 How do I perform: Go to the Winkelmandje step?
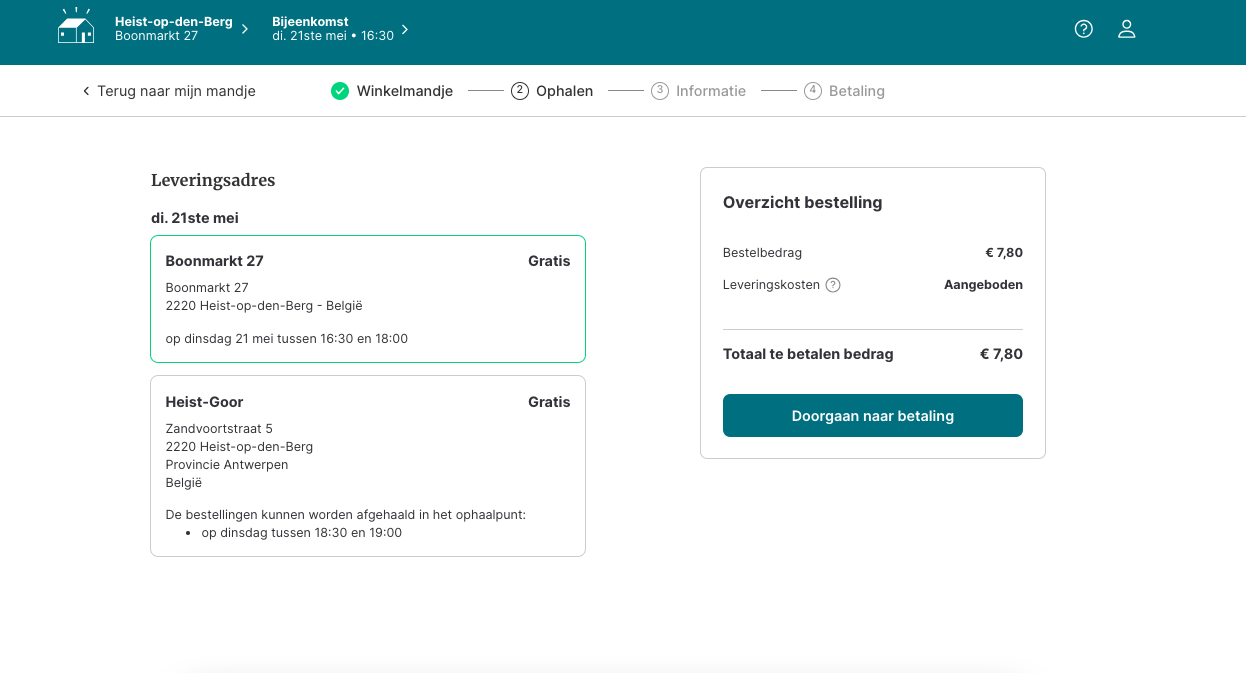point(392,91)
